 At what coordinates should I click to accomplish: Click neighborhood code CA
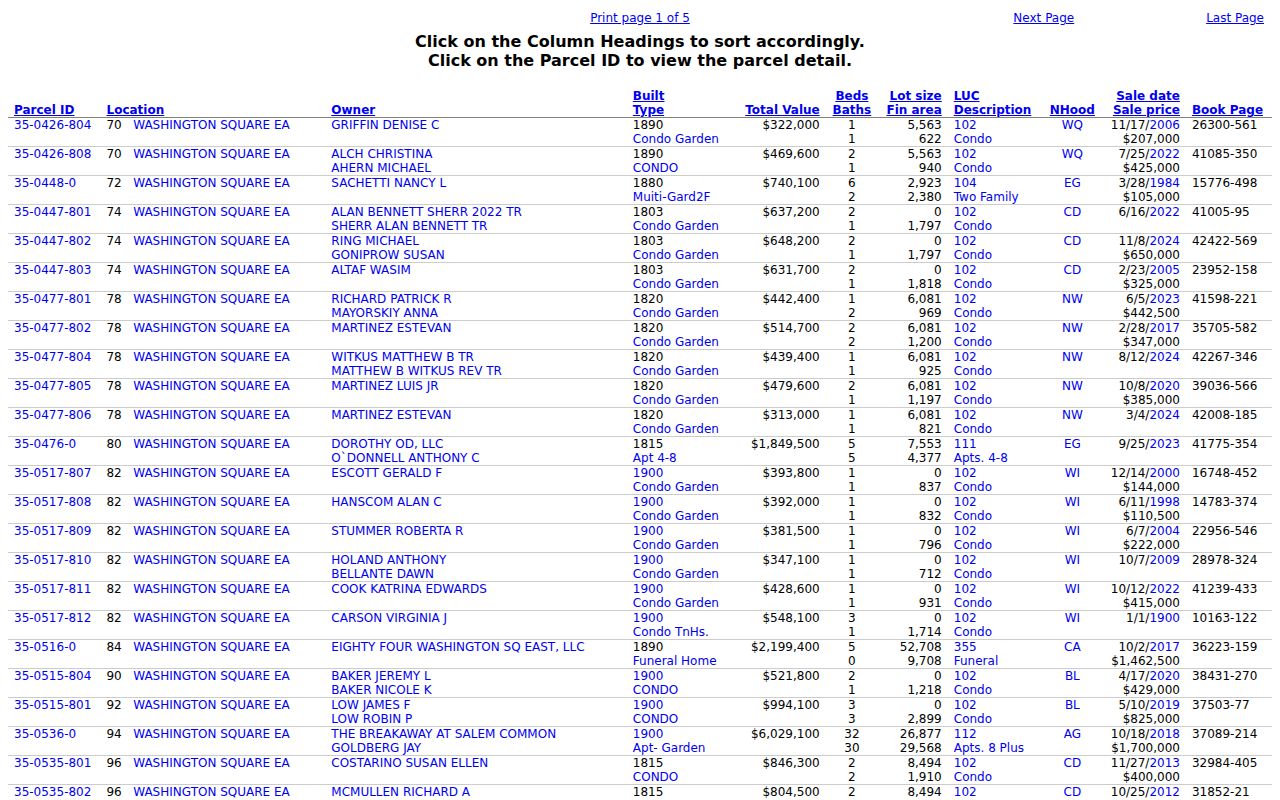click(x=1072, y=647)
